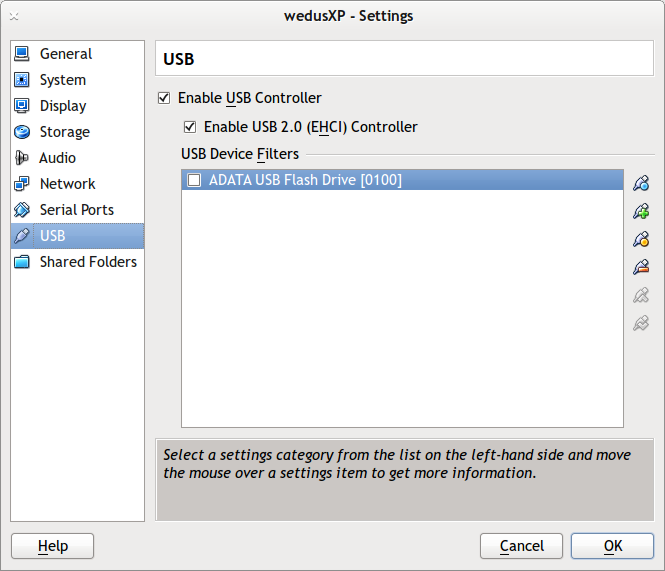This screenshot has height=571, width=665.
Task: Click the move filter down icon
Action: click(x=641, y=323)
